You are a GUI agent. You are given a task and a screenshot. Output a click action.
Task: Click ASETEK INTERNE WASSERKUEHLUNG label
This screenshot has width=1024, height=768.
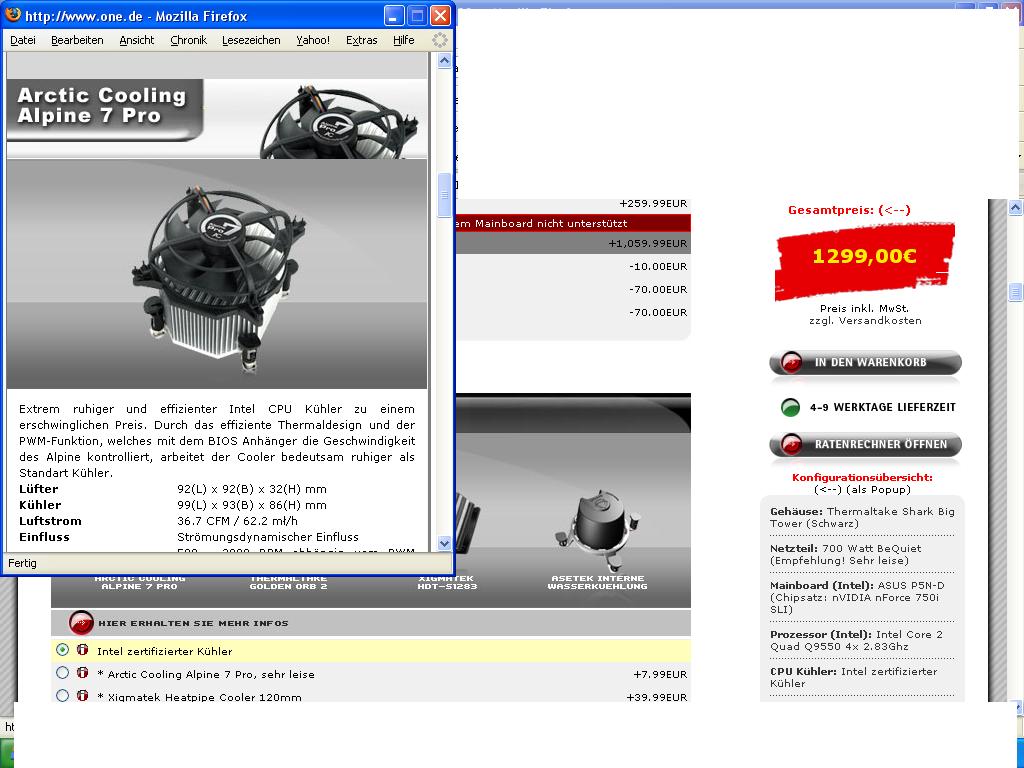pos(598,583)
